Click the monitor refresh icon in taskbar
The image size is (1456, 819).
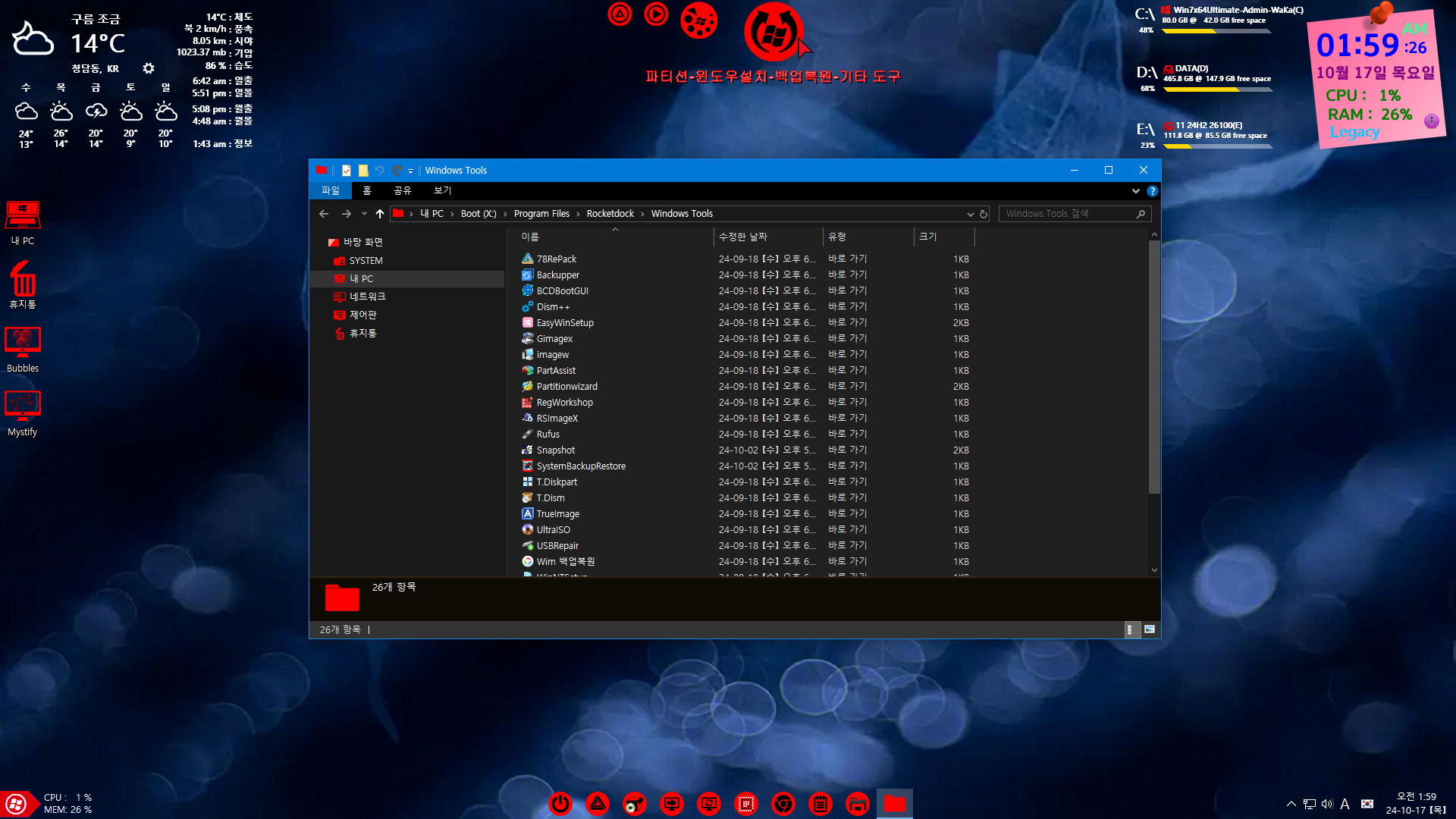tap(709, 804)
